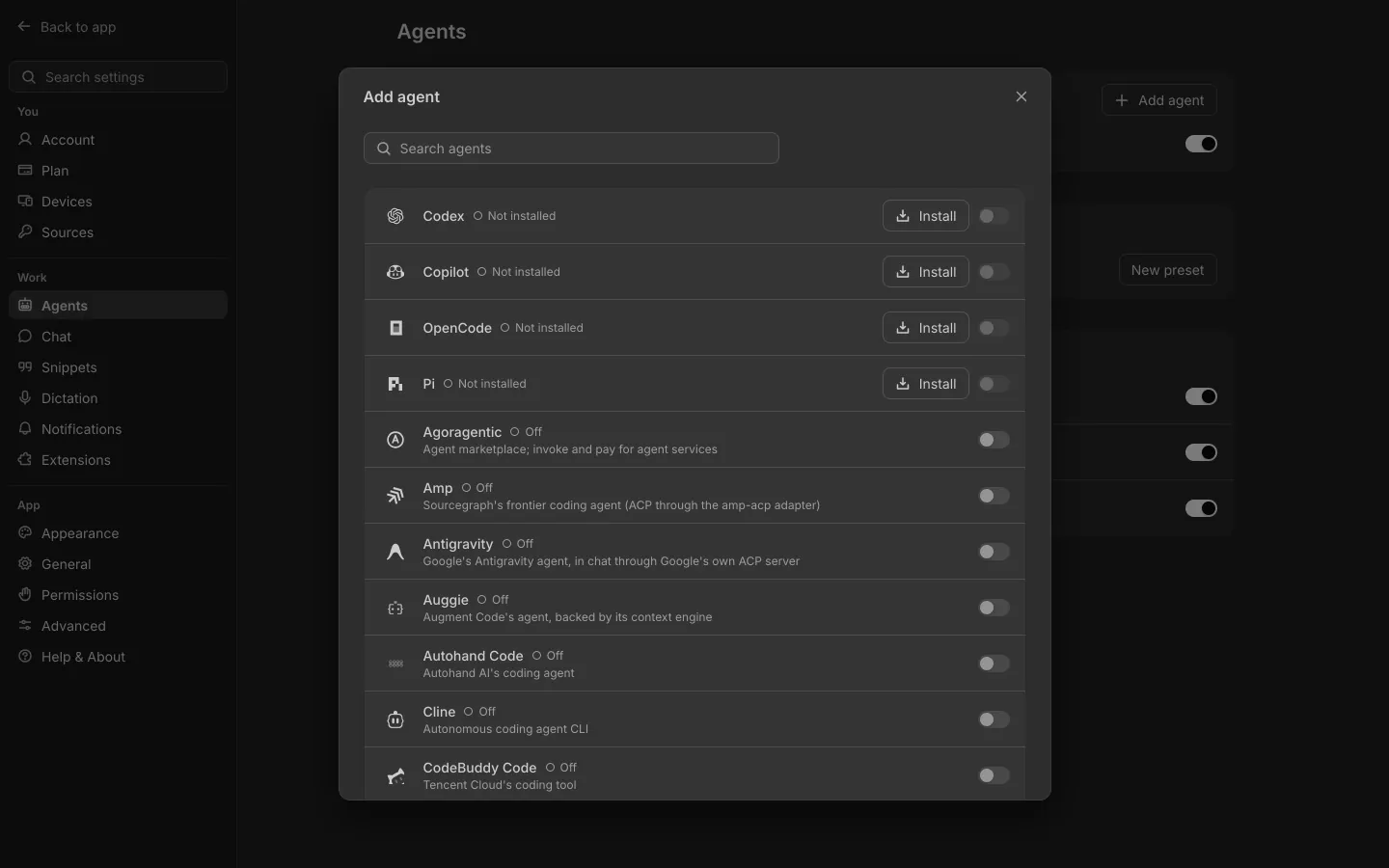Click the Cline robot icon
1389x868 pixels.
395,719
